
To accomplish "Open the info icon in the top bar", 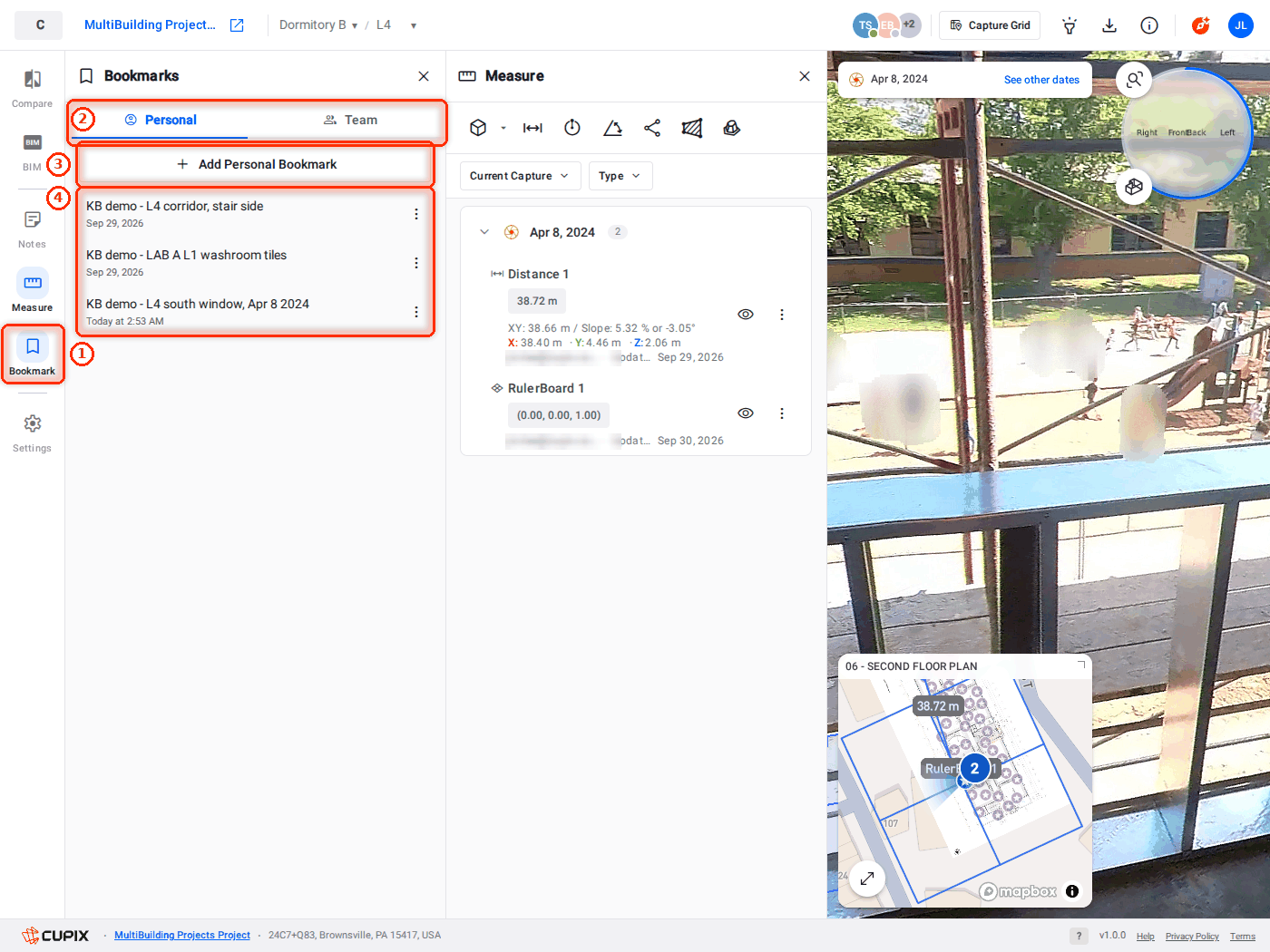I will (x=1149, y=25).
